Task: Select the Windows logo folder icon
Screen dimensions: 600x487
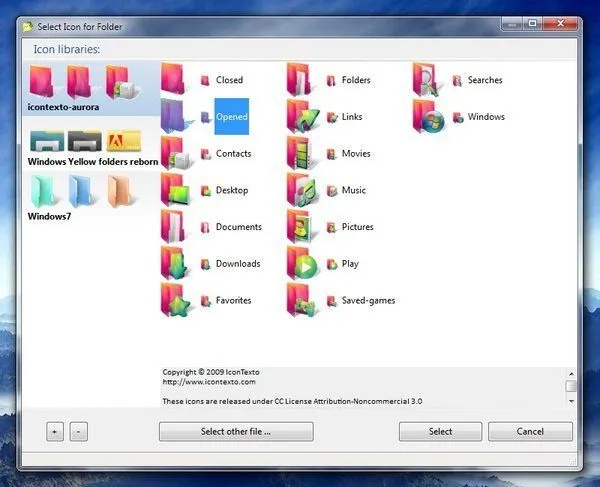Action: tap(429, 116)
